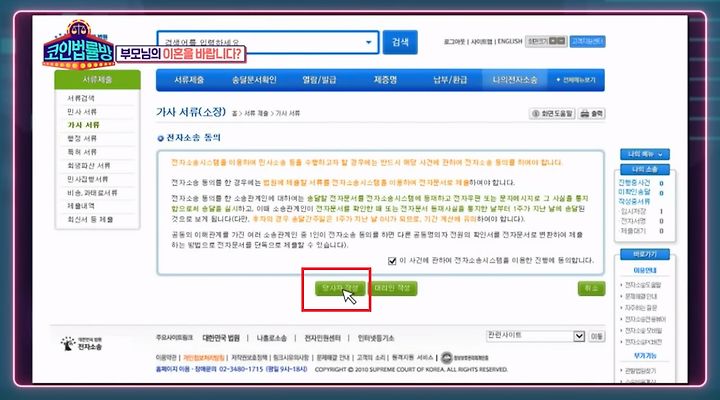720x400 pixels.
Task: Click the 나의 소송 panel header
Action: tap(645, 169)
